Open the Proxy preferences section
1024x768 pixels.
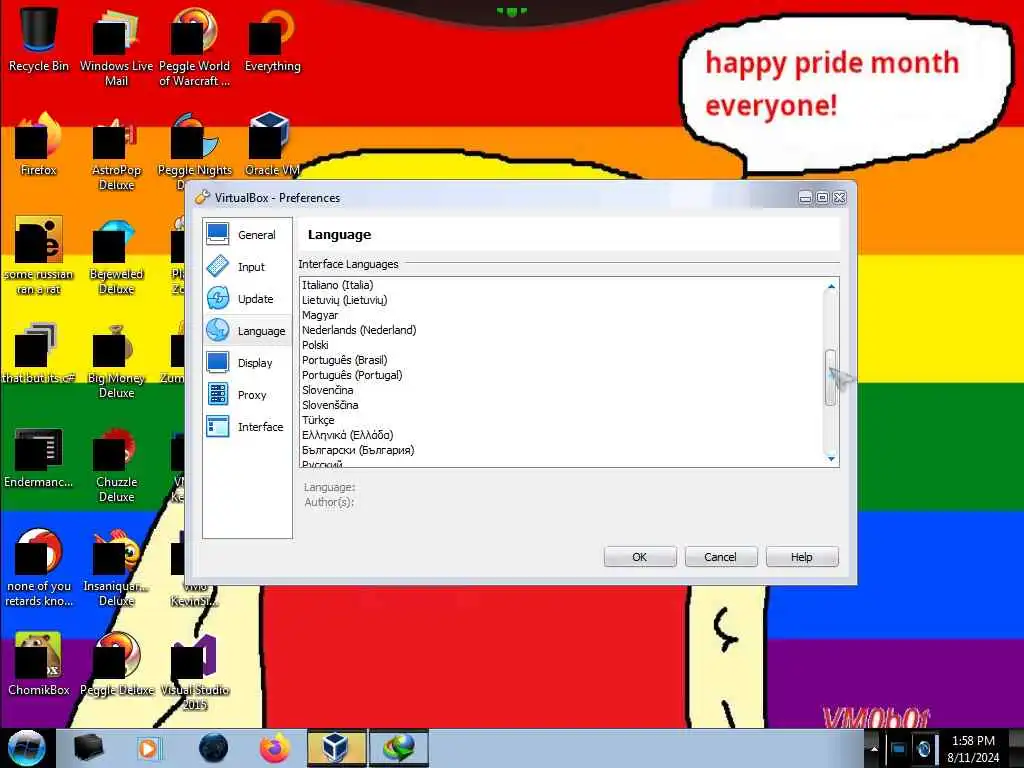pos(247,394)
